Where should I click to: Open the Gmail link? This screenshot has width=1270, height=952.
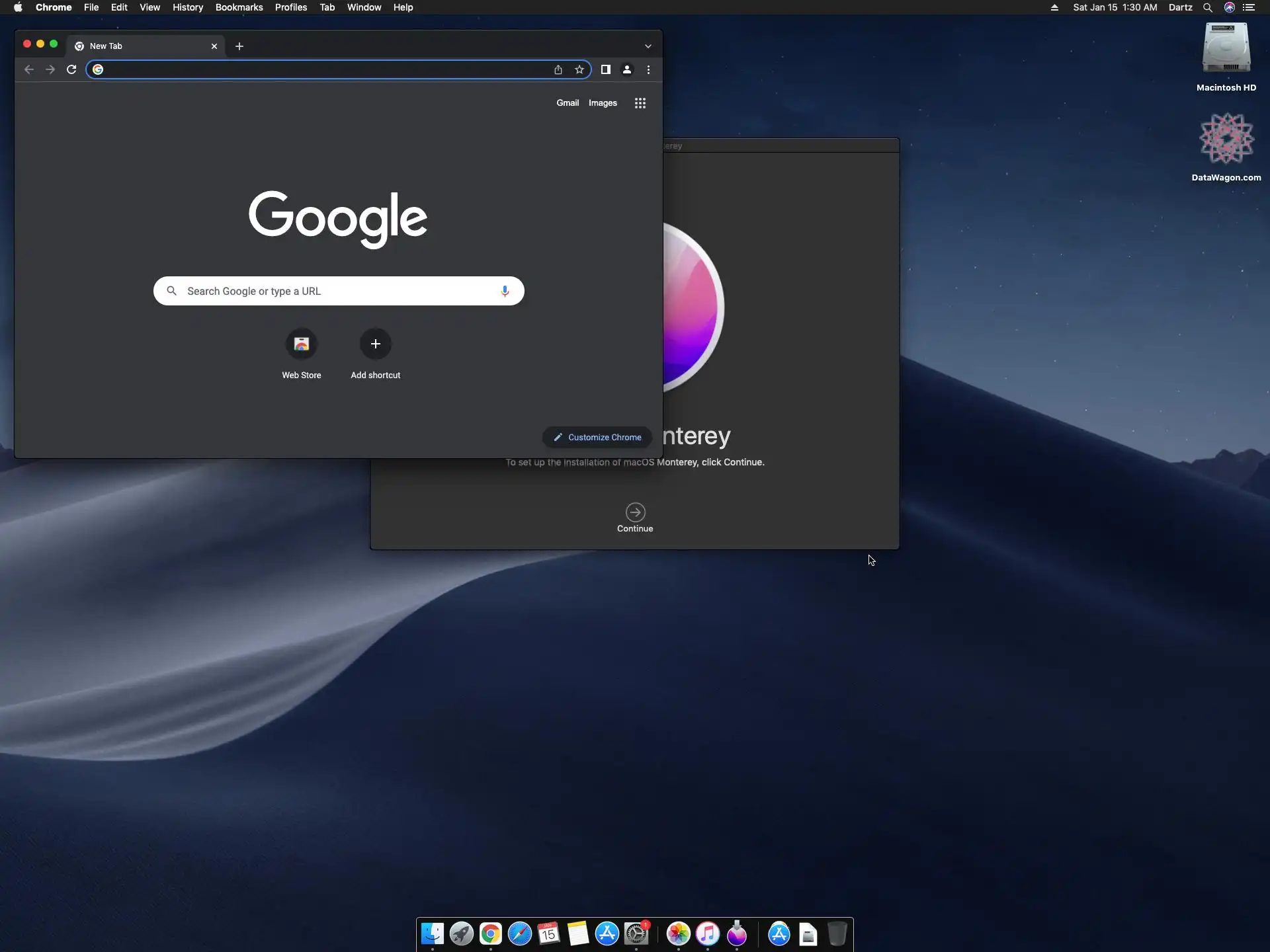567,103
